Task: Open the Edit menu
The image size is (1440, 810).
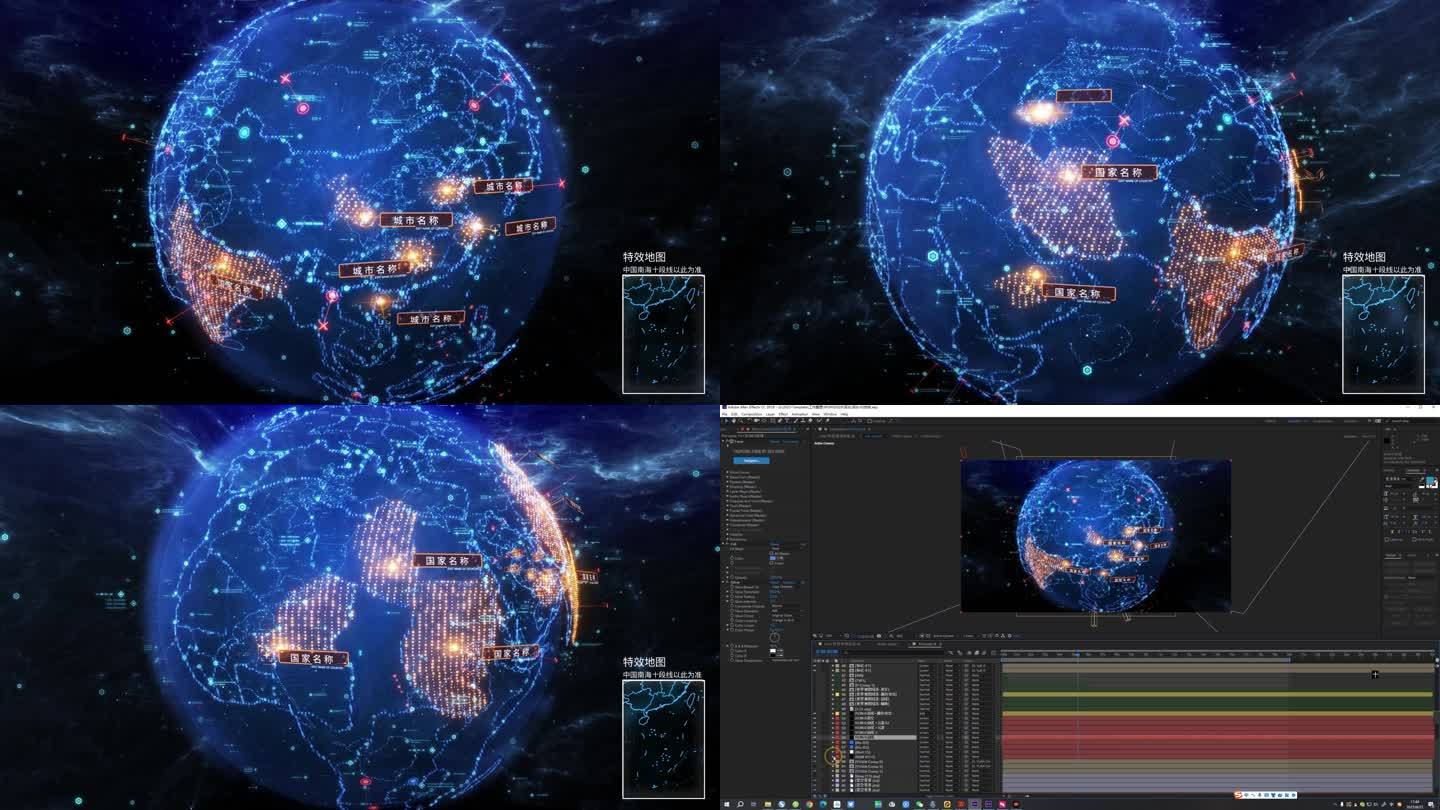Action: pyautogui.click(x=734, y=414)
